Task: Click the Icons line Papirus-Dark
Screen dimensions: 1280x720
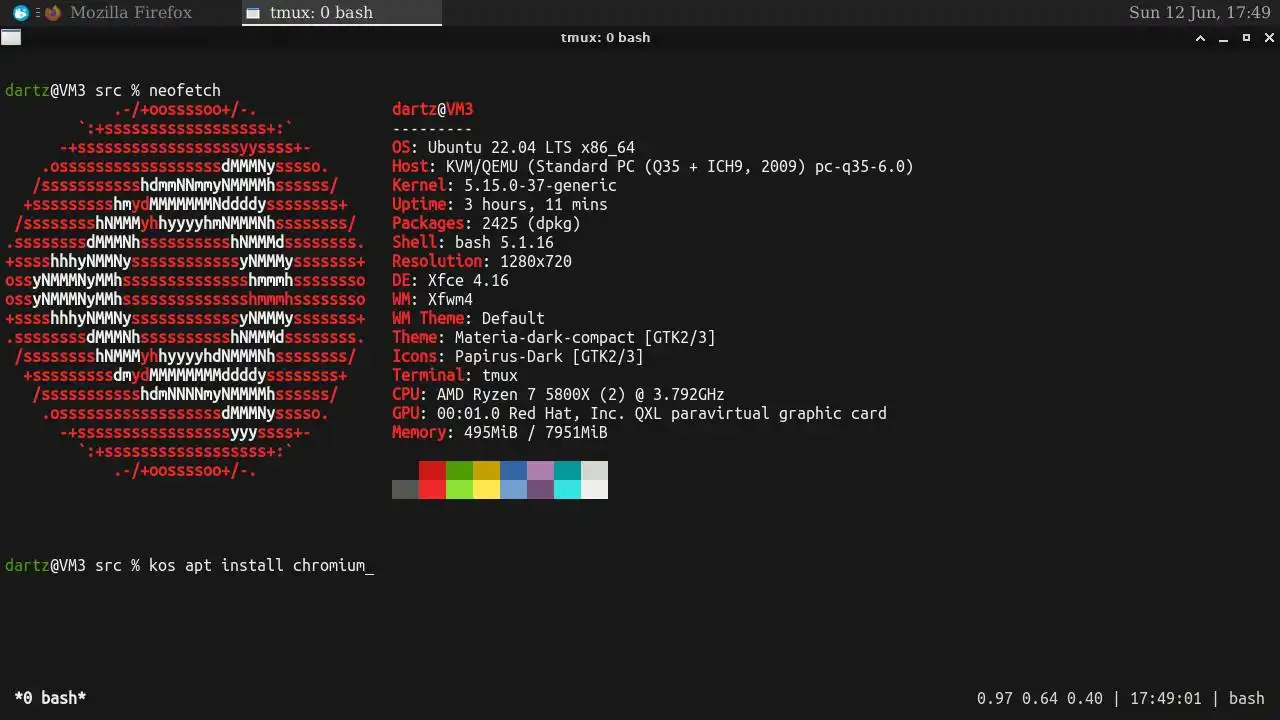Action: click(518, 356)
